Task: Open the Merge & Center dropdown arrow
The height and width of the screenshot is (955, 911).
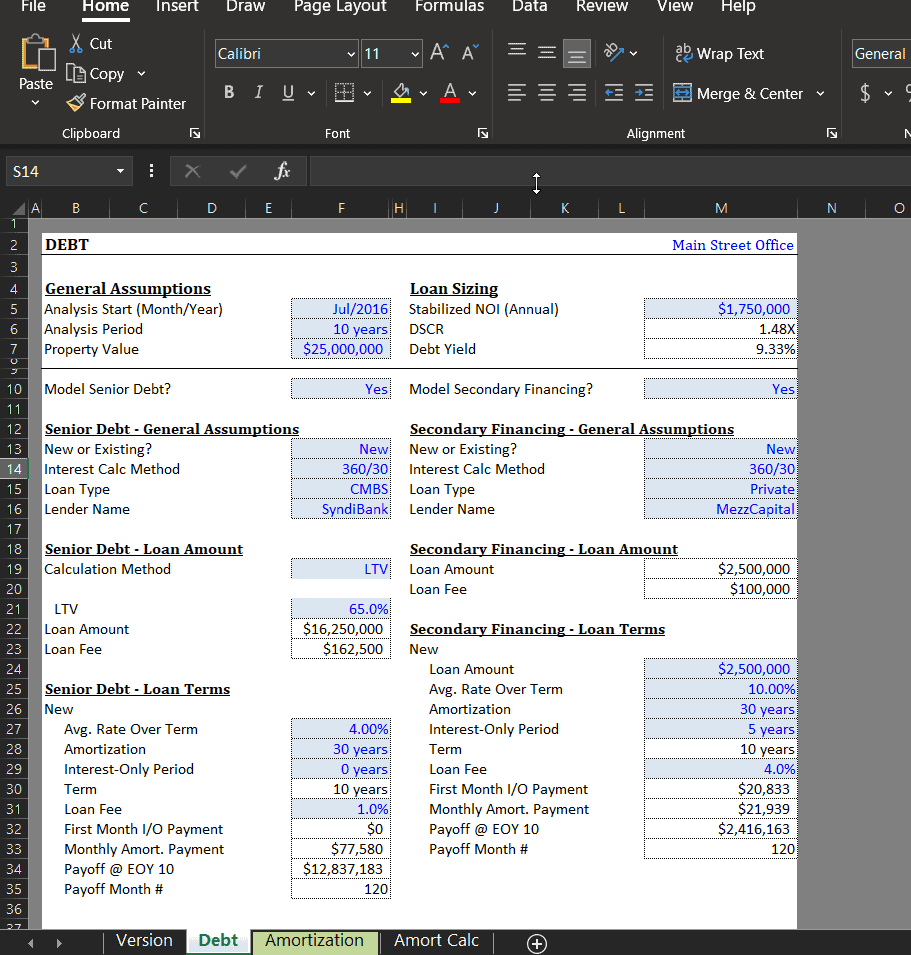Action: pos(821,93)
